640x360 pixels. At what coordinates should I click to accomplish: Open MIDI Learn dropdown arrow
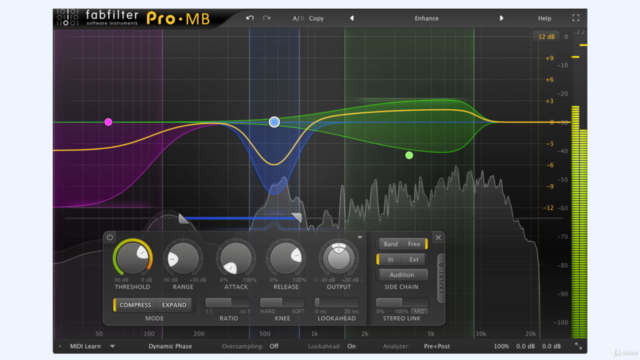112,346
